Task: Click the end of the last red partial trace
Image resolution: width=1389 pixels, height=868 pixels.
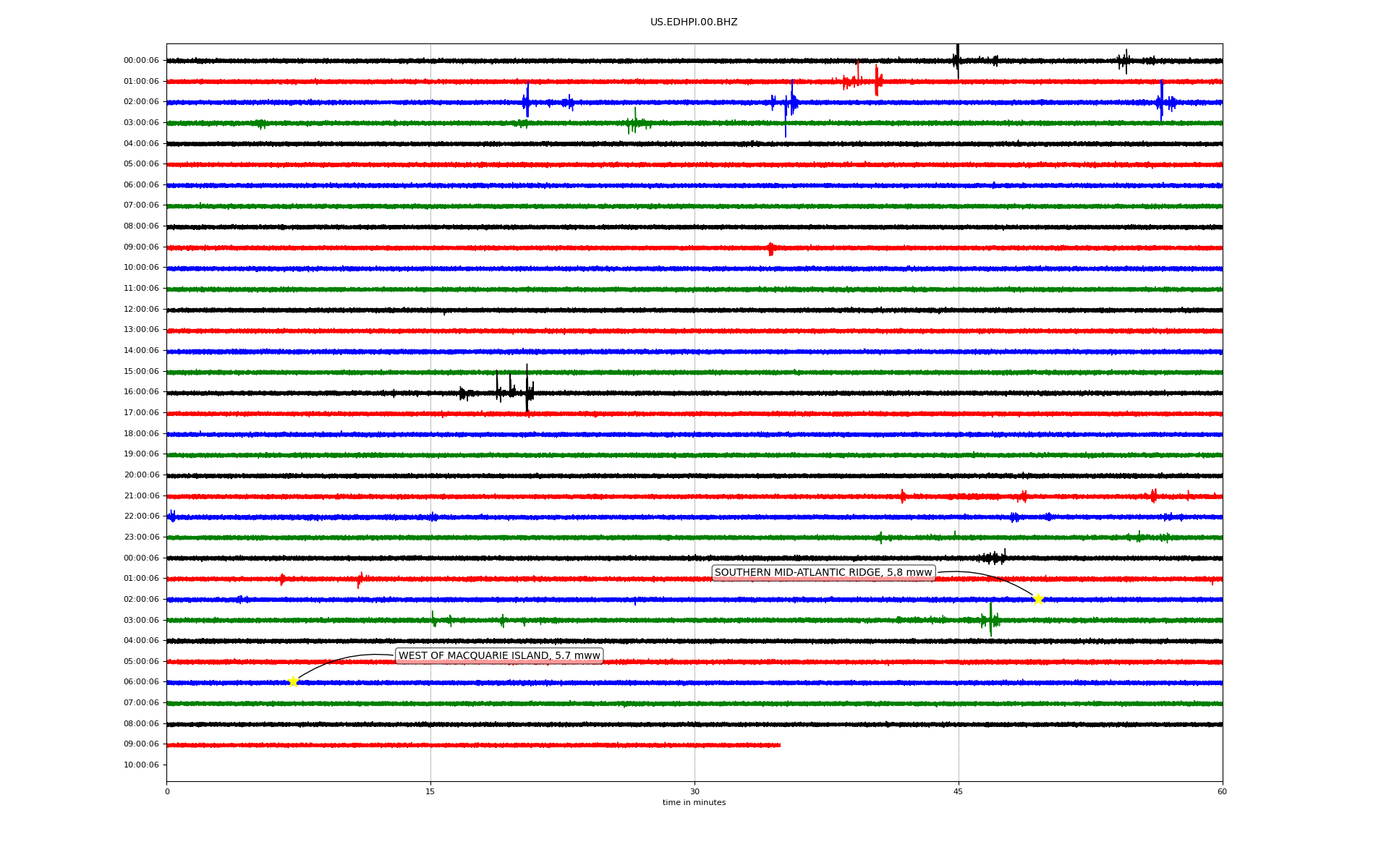Action: pyautogui.click(x=779, y=745)
